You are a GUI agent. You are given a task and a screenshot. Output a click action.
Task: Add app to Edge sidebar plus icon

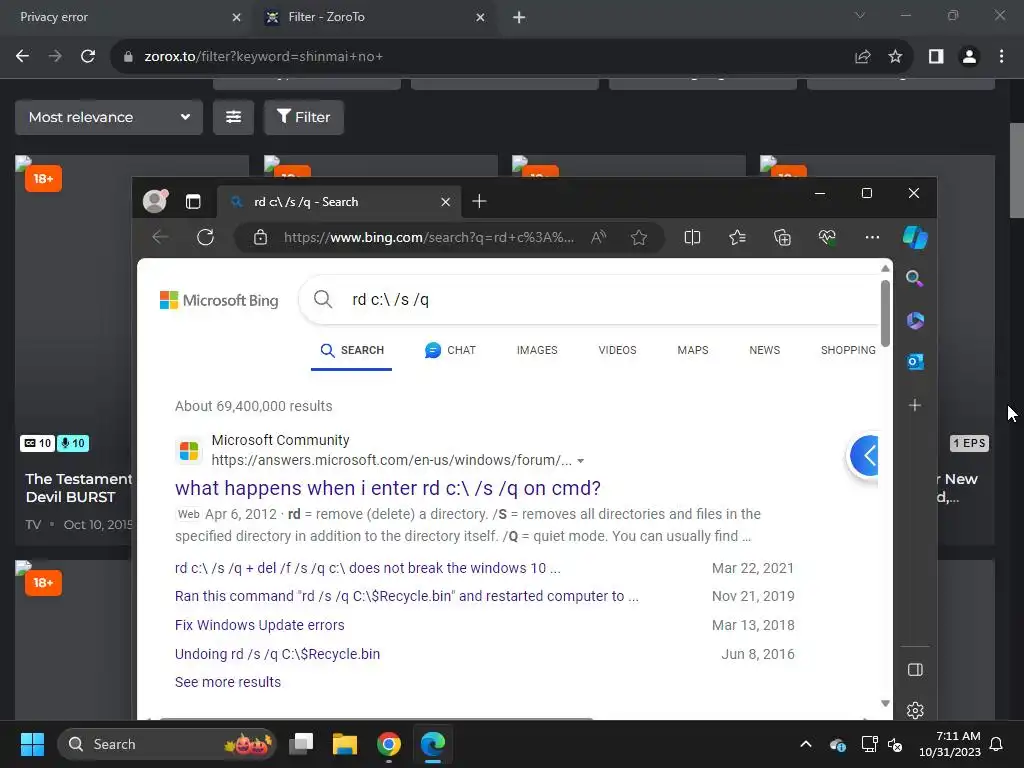pyautogui.click(x=915, y=405)
